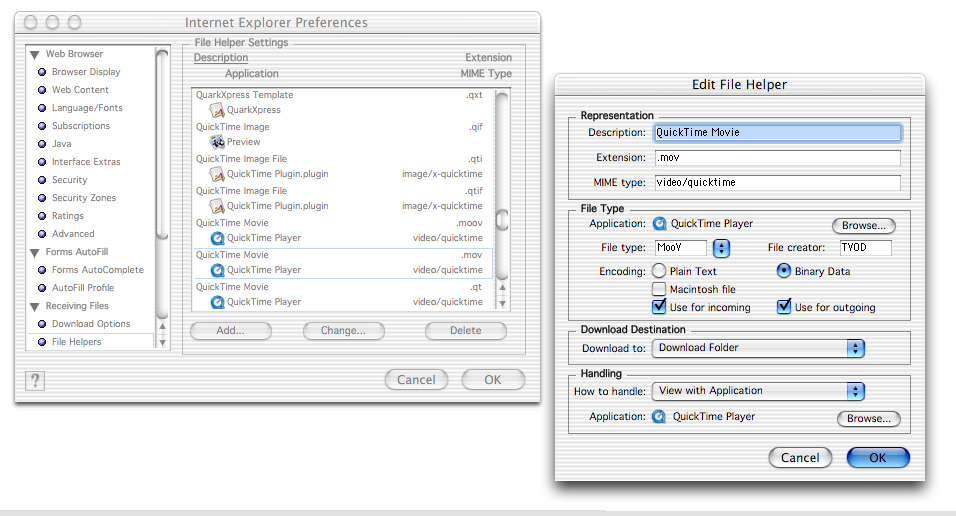Click the QuarkXpress application icon in helper list
The width and height of the screenshot is (956, 516).
pyautogui.click(x=217, y=110)
